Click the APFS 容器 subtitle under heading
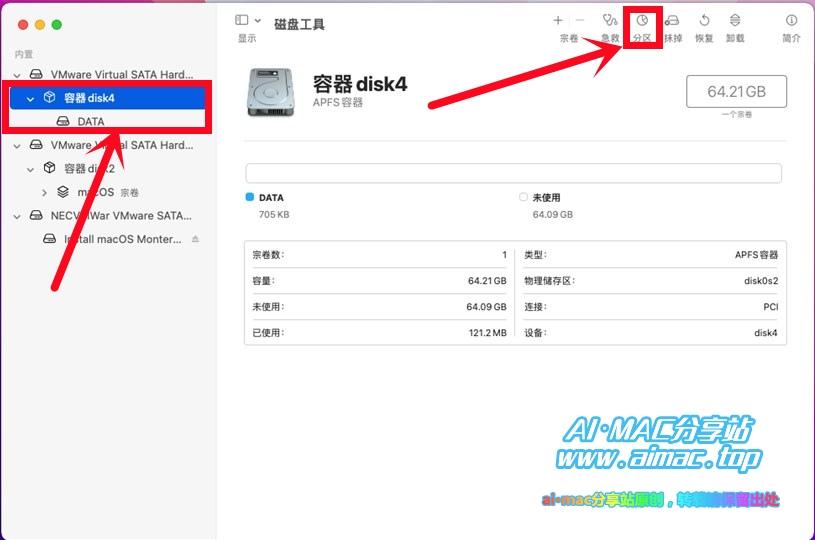 click(338, 102)
